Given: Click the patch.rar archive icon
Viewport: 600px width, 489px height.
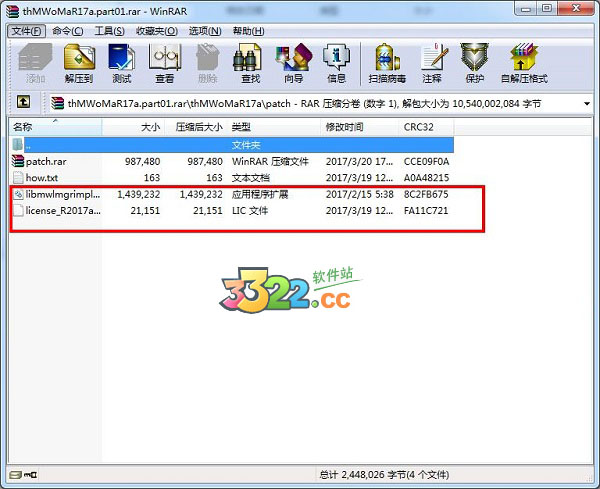Looking at the screenshot, I should click(18, 161).
